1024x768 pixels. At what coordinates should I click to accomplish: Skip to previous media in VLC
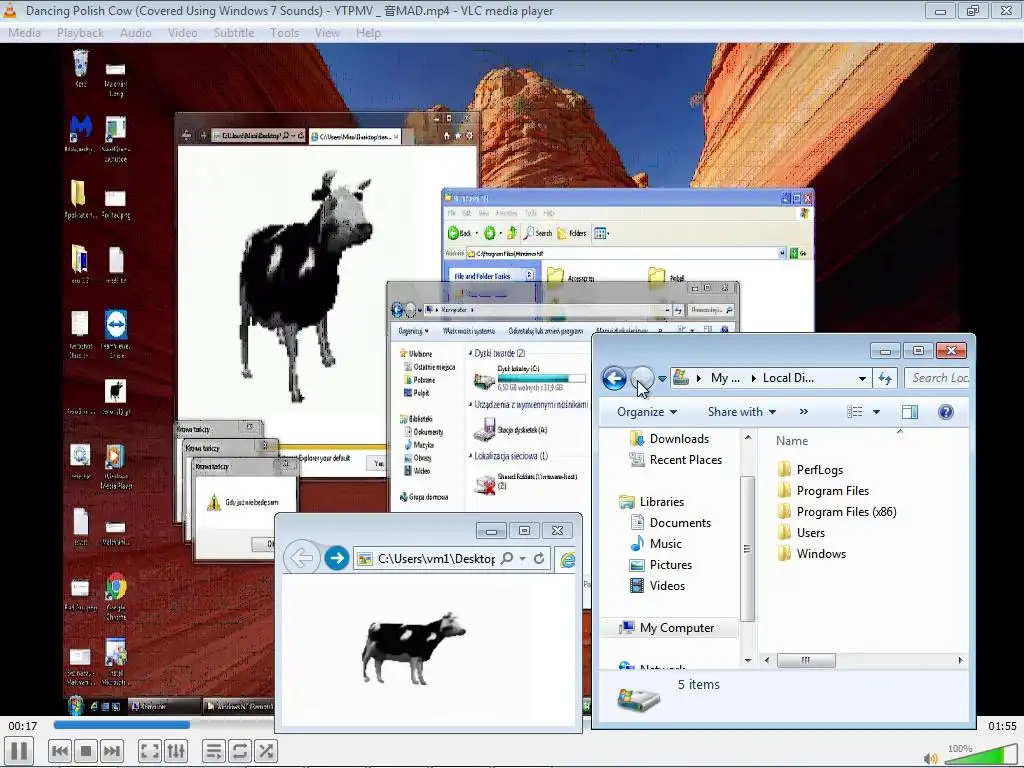coord(59,751)
